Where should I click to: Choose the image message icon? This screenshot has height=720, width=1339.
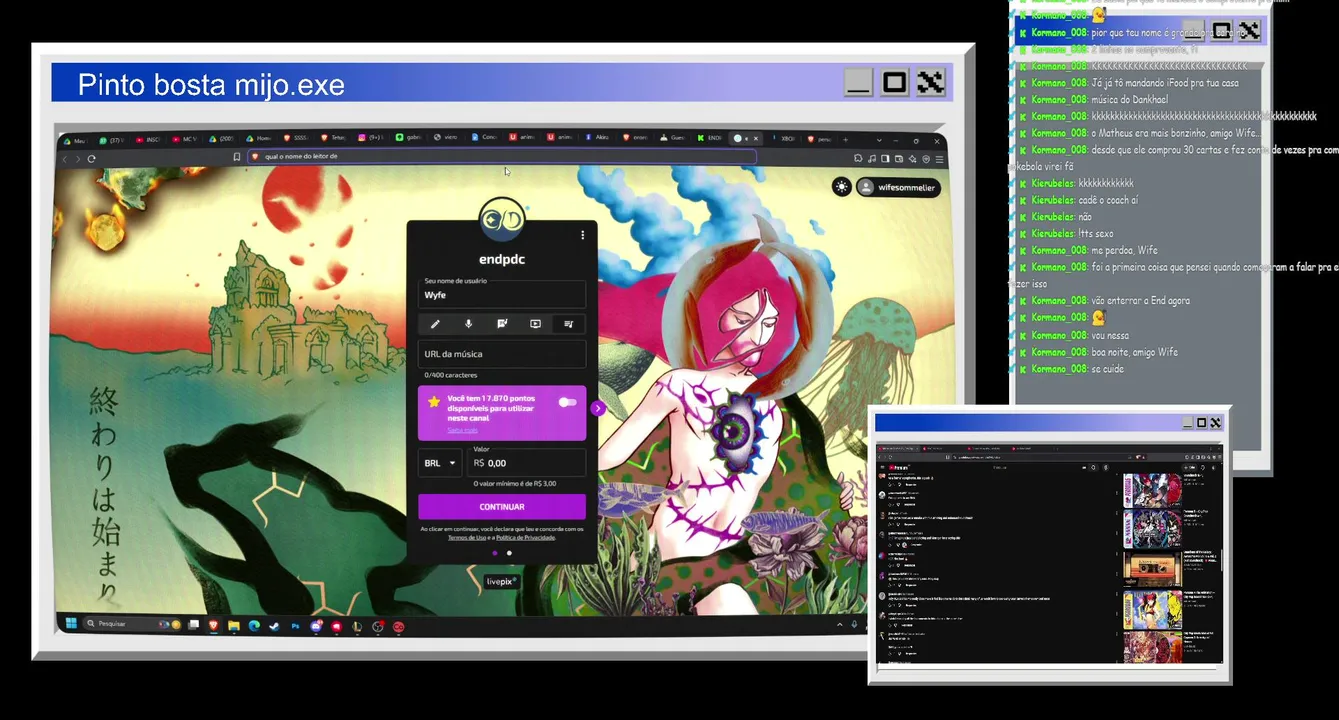tap(502, 324)
